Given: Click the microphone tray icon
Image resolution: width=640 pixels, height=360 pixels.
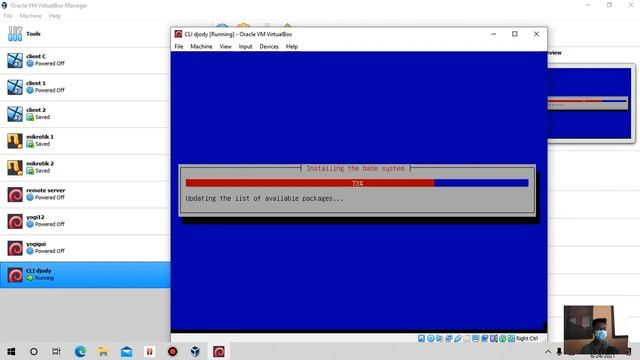Looking at the screenshot, I should coord(559,351).
